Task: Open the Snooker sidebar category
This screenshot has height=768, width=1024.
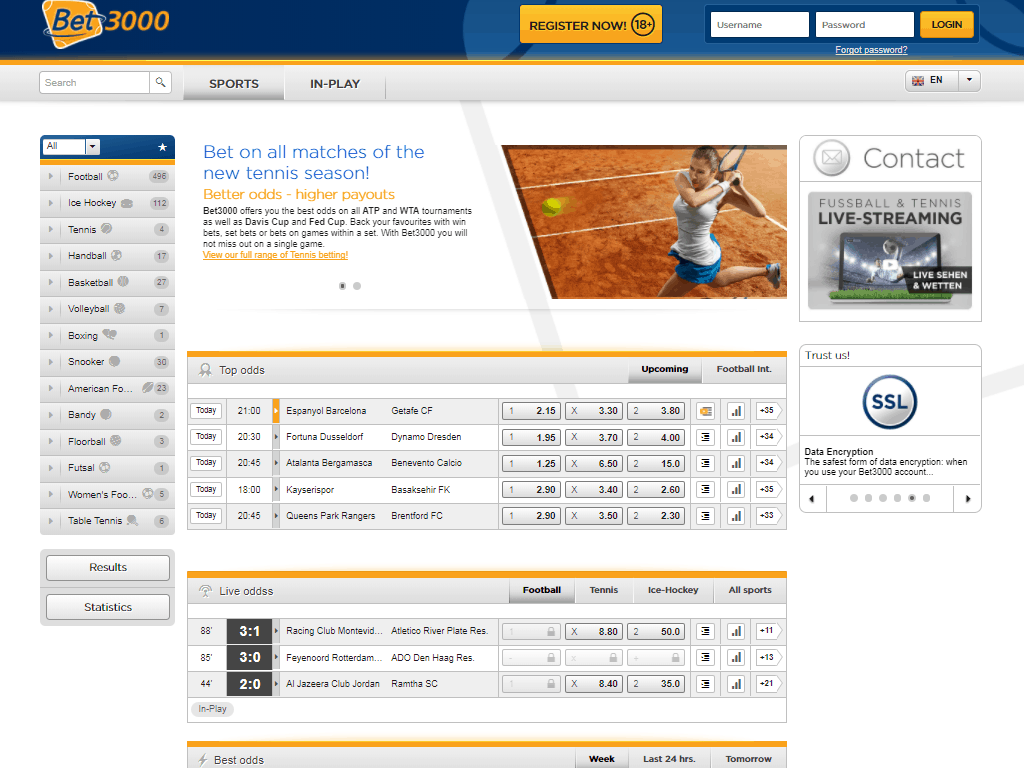Action: coord(107,362)
